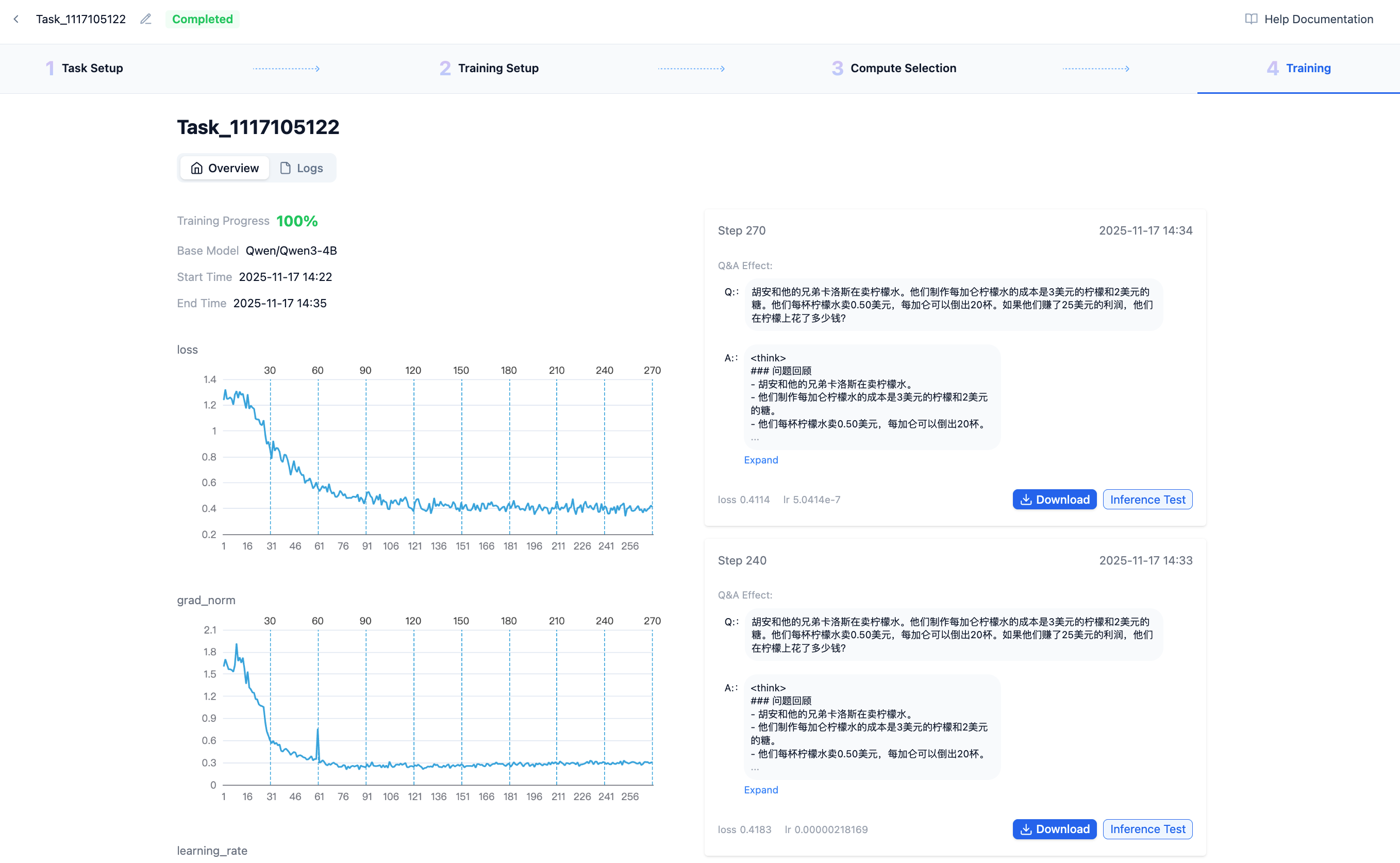Download the Step 240 checkpoint
This screenshot has width=1400, height=863.
coord(1054,829)
